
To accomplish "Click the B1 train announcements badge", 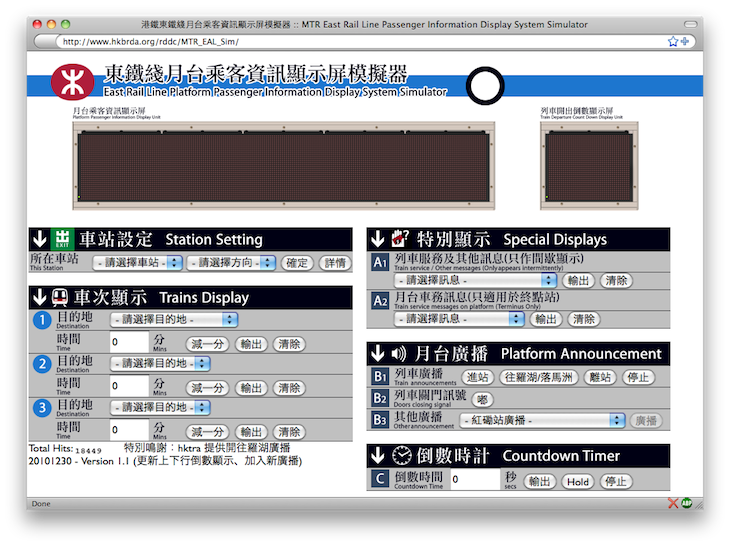I will tap(380, 376).
